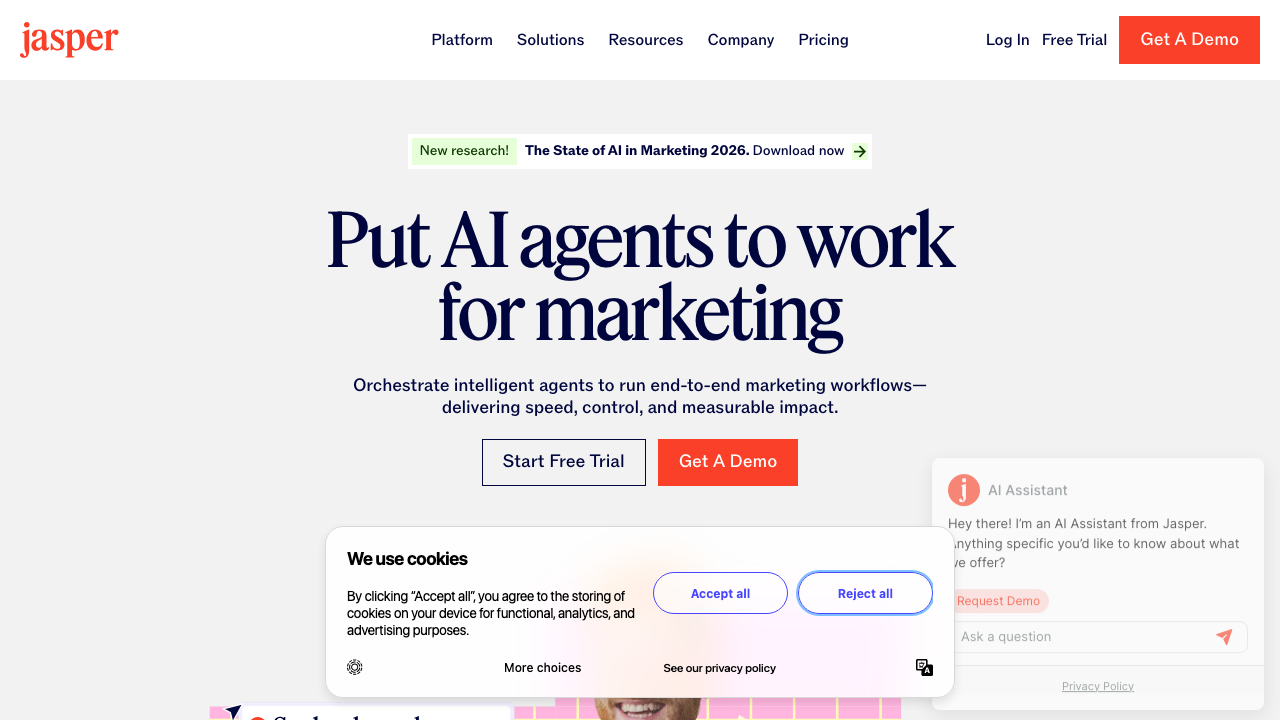Select the Request Demo chip in chat
This screenshot has height=720, width=1280.
click(998, 601)
